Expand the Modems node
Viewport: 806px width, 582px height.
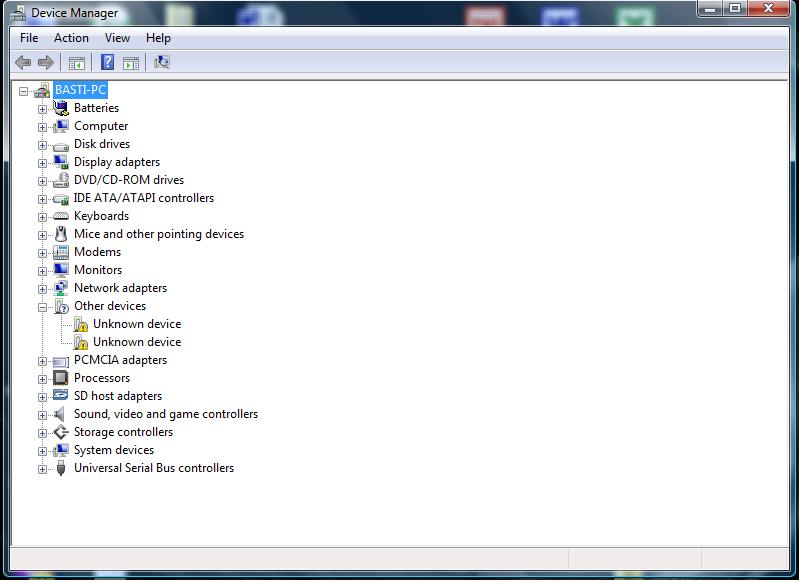click(42, 253)
